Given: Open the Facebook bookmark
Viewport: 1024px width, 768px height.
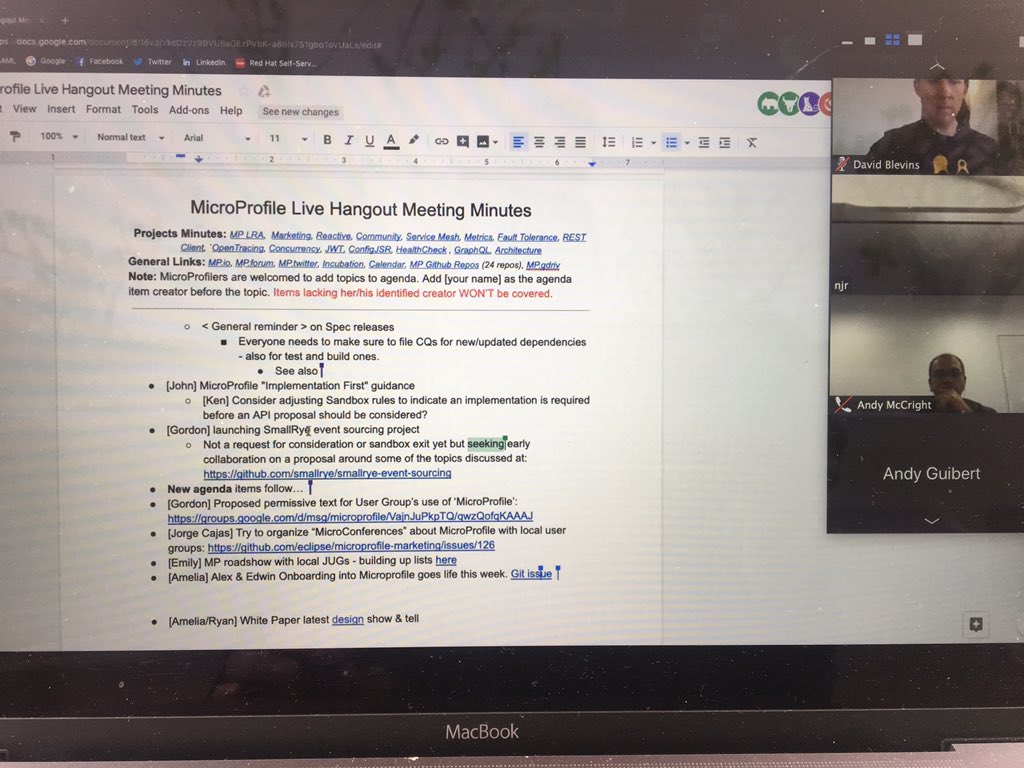Looking at the screenshot, I should [x=100, y=61].
